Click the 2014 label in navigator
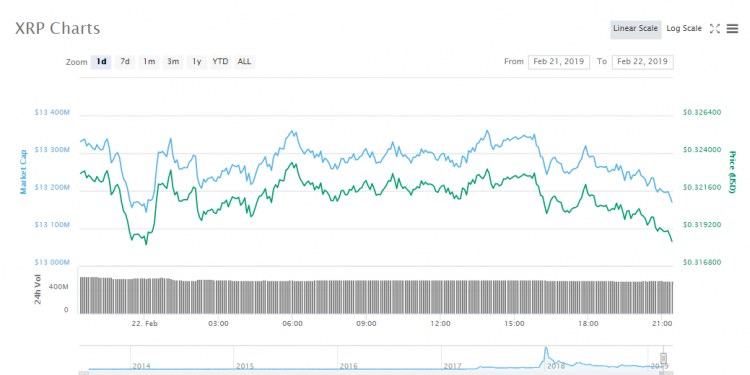750x375 pixels. tap(141, 366)
